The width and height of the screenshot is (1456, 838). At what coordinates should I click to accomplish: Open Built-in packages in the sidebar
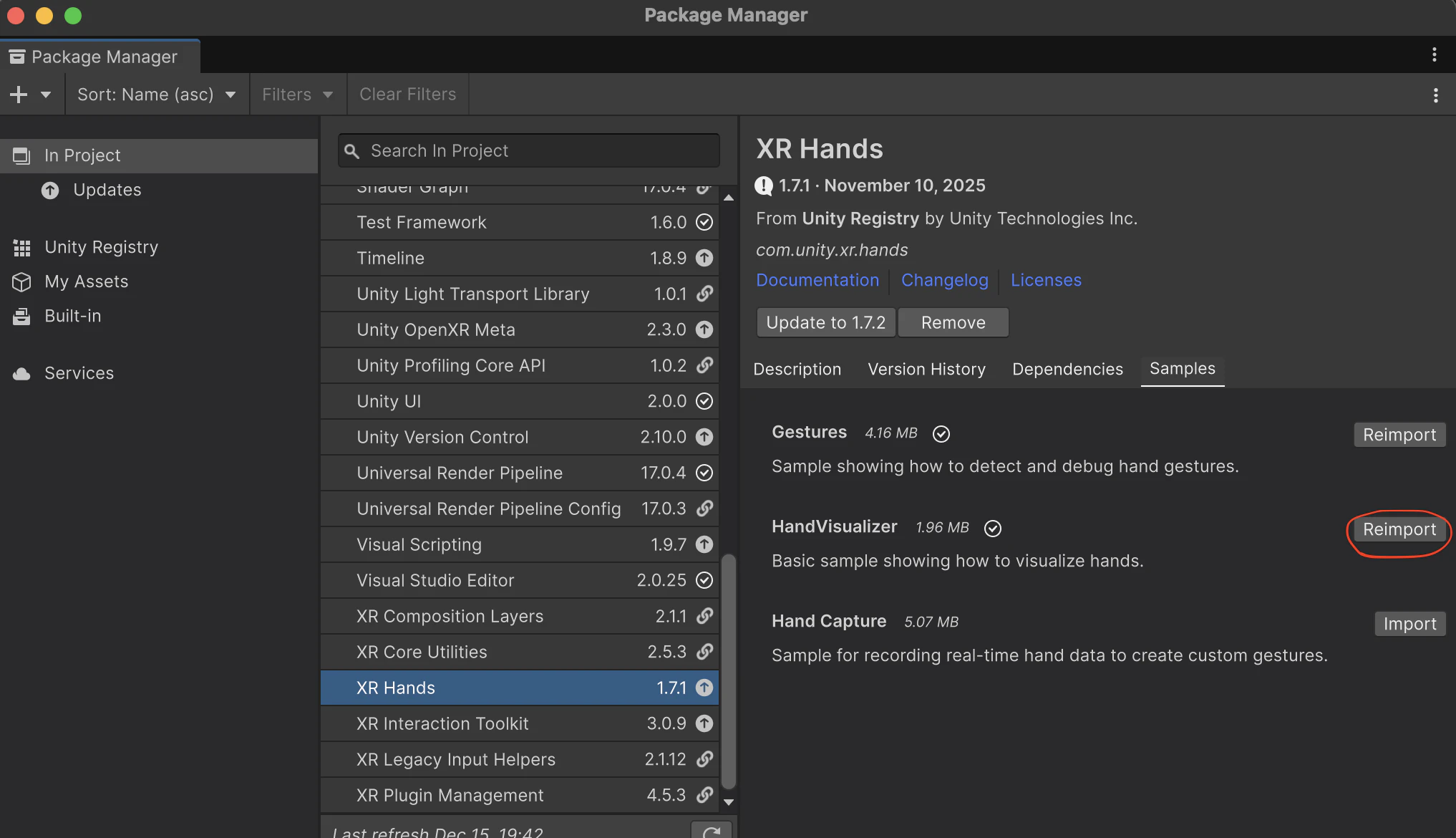[159, 316]
